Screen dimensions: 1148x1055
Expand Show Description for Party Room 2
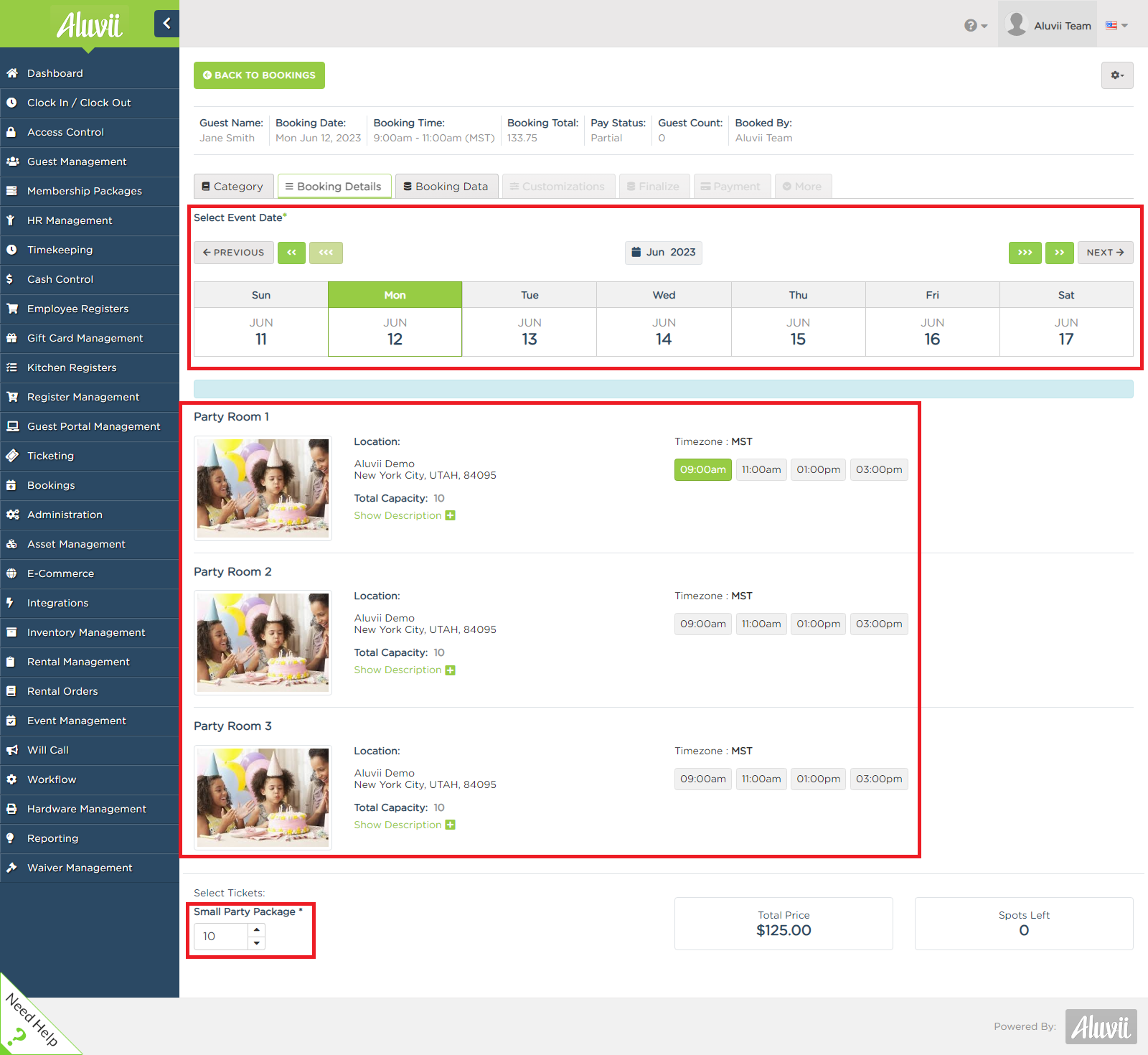pyautogui.click(x=405, y=670)
